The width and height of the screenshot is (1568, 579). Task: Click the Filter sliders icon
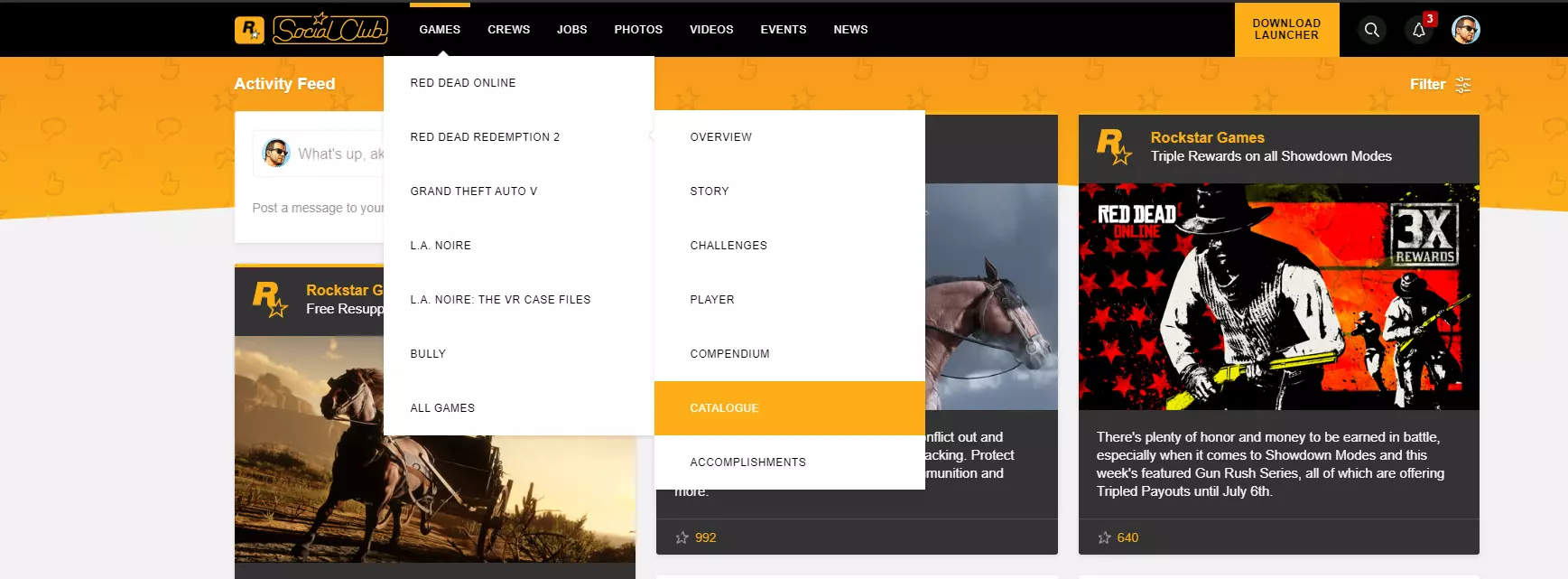(x=1463, y=84)
